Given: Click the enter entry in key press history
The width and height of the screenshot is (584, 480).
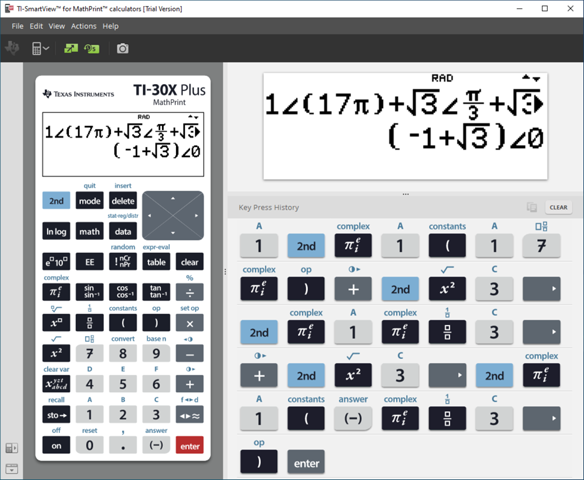Looking at the screenshot, I should 306,462.
